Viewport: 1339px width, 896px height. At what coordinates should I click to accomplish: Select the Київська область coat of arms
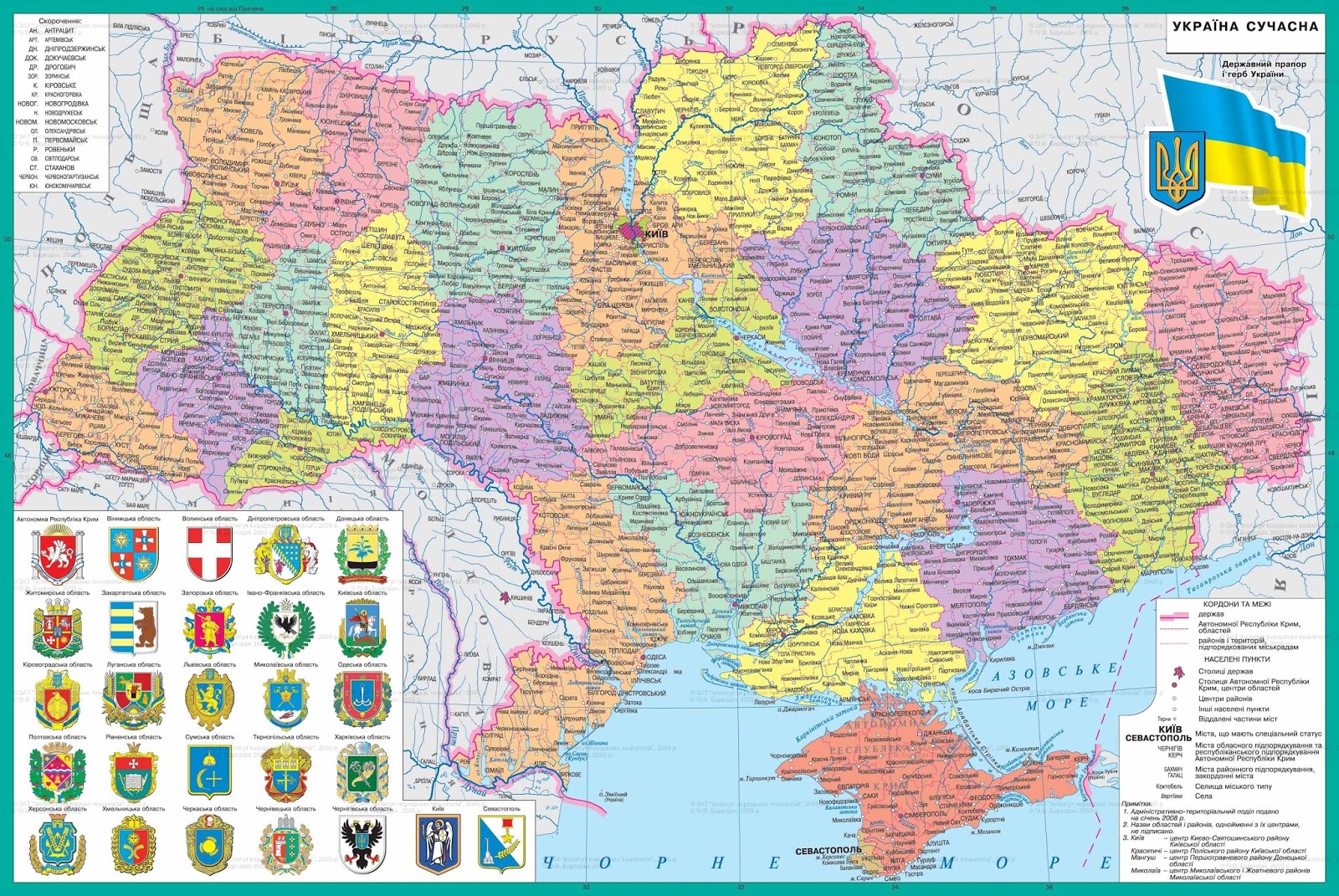[362, 628]
